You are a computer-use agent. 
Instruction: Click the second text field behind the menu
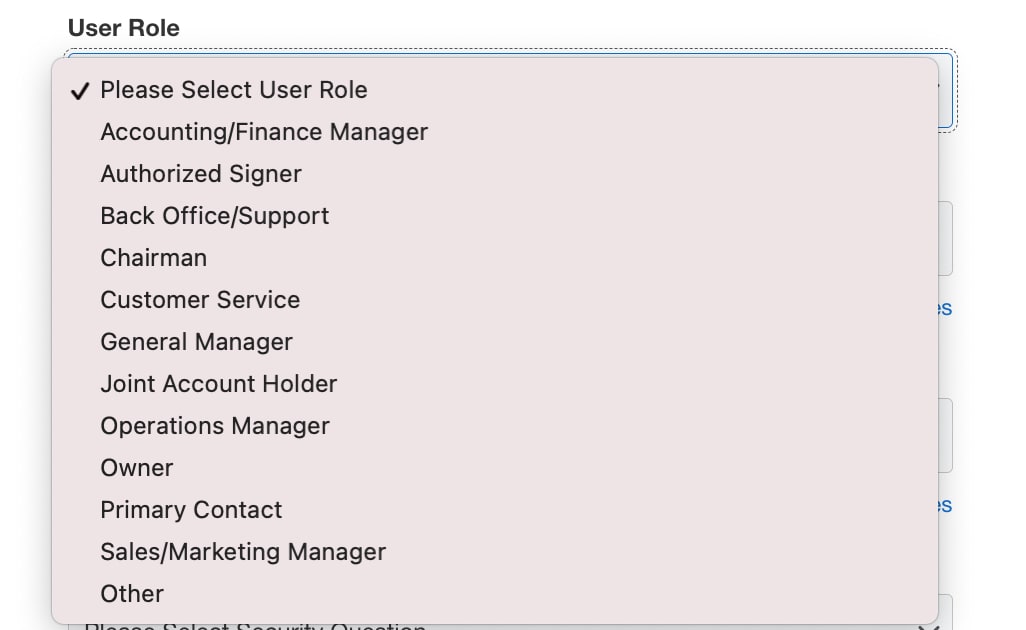(x=945, y=435)
